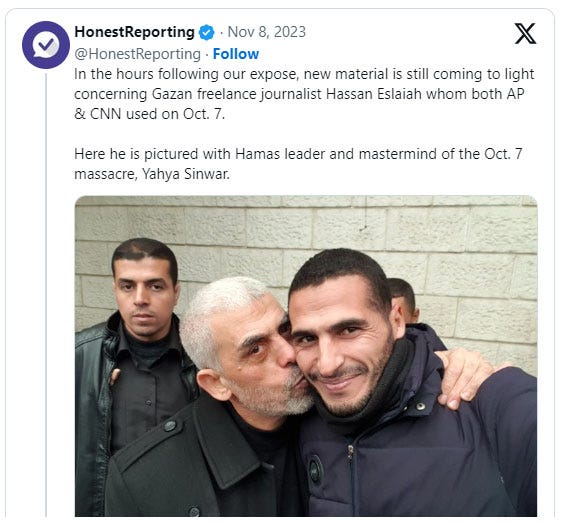This screenshot has height=523, width=561.
Task: Follow the HonestReporting account
Action: [x=236, y=54]
